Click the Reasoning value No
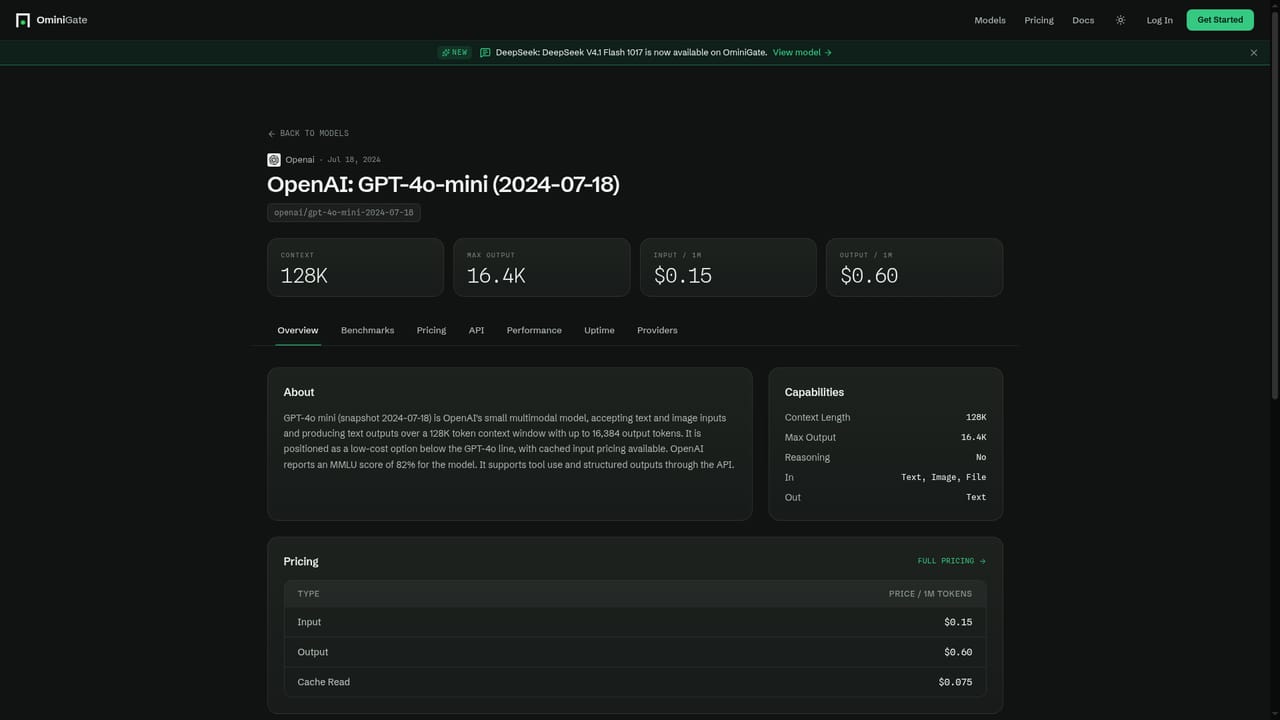 pyautogui.click(x=981, y=457)
